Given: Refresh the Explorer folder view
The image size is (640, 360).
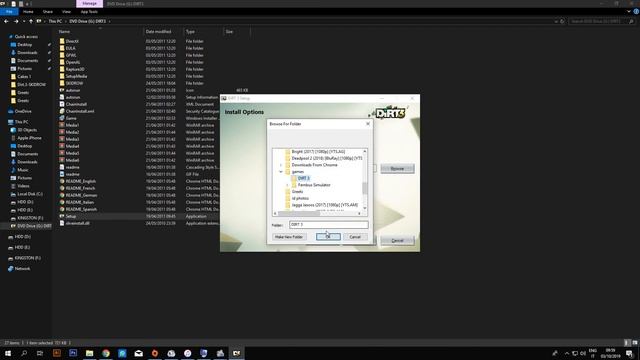Looking at the screenshot, I should [562, 21].
